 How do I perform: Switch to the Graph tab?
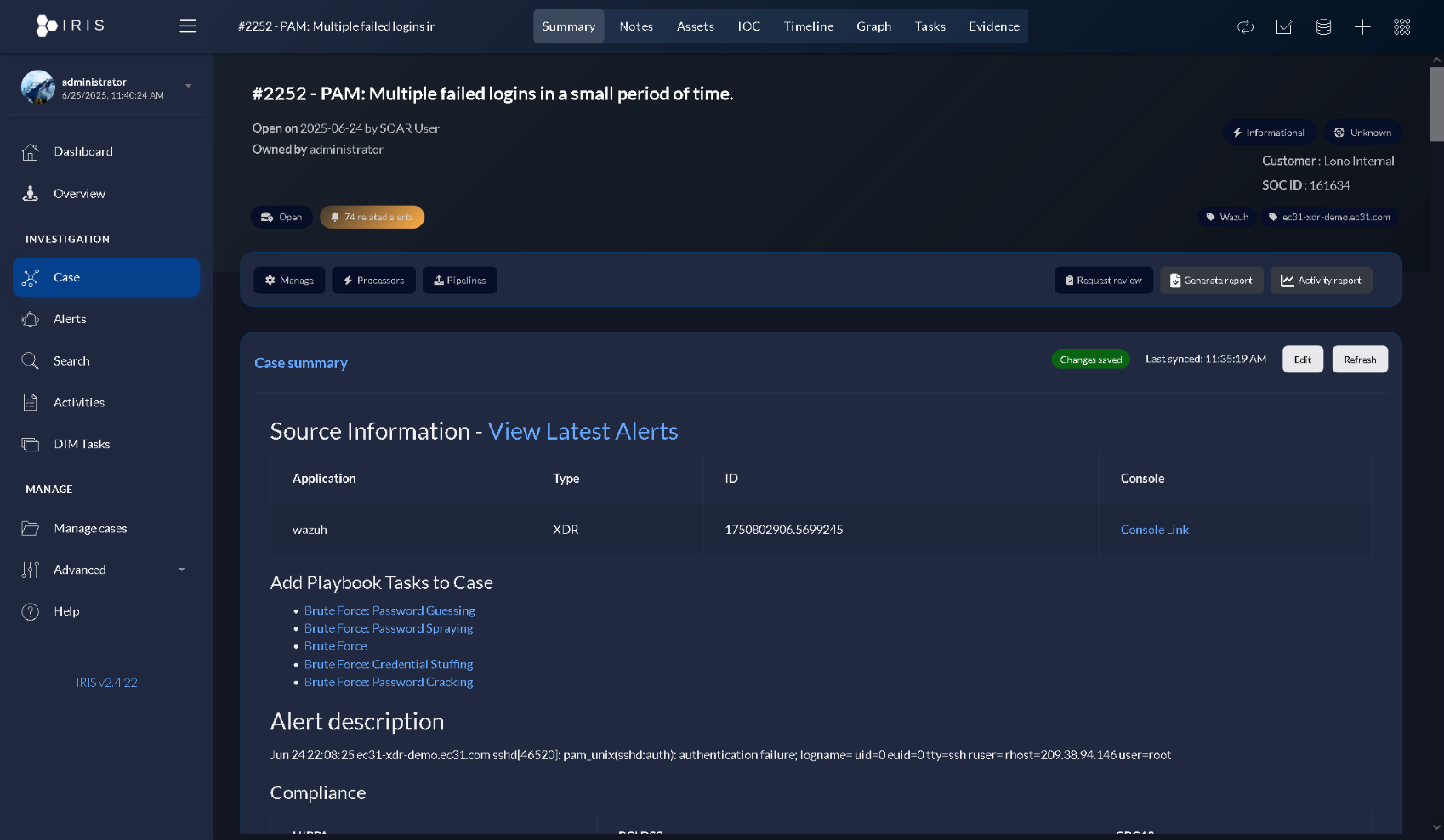click(874, 26)
